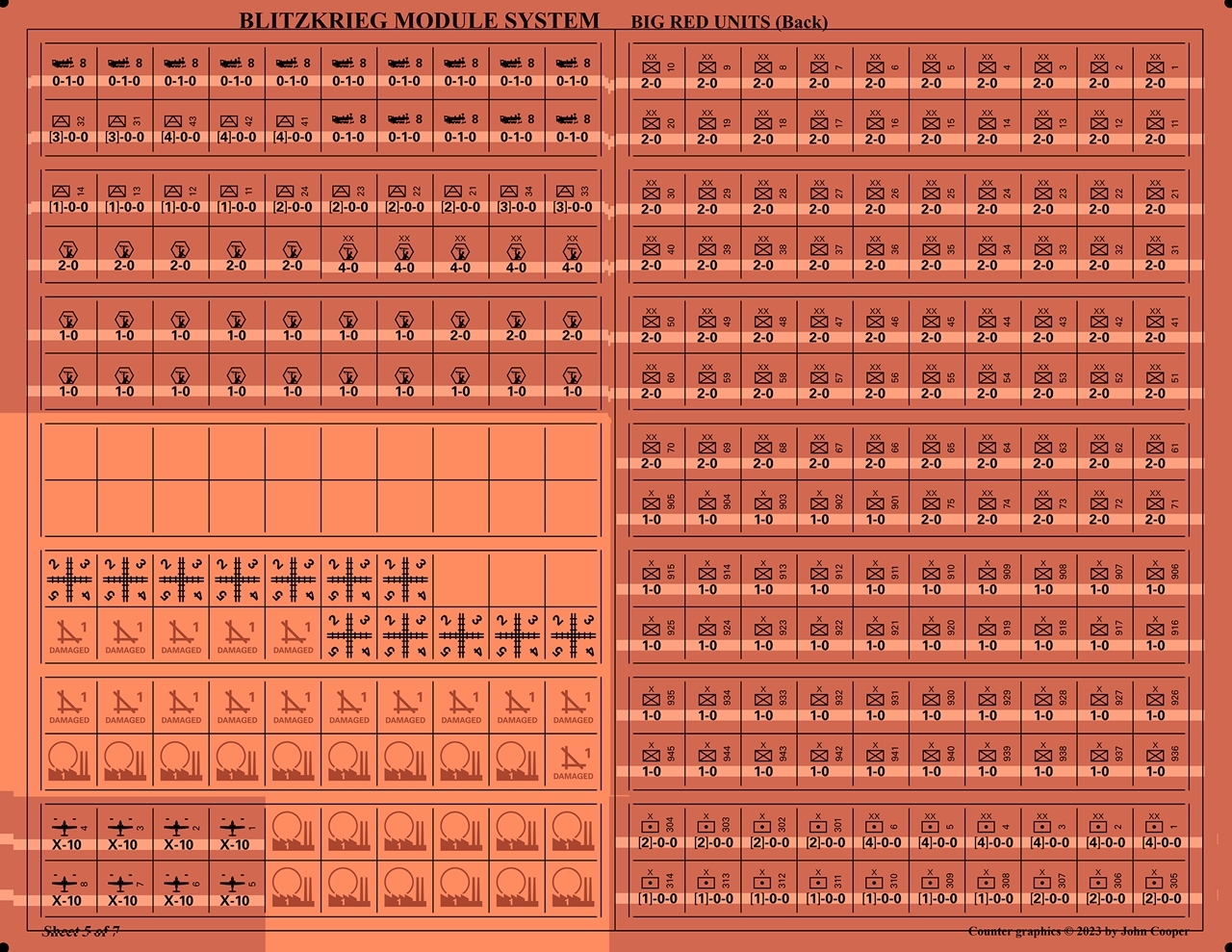Select the infantry brigade counter numbered 945
1232x952 pixels.
click(x=658, y=760)
